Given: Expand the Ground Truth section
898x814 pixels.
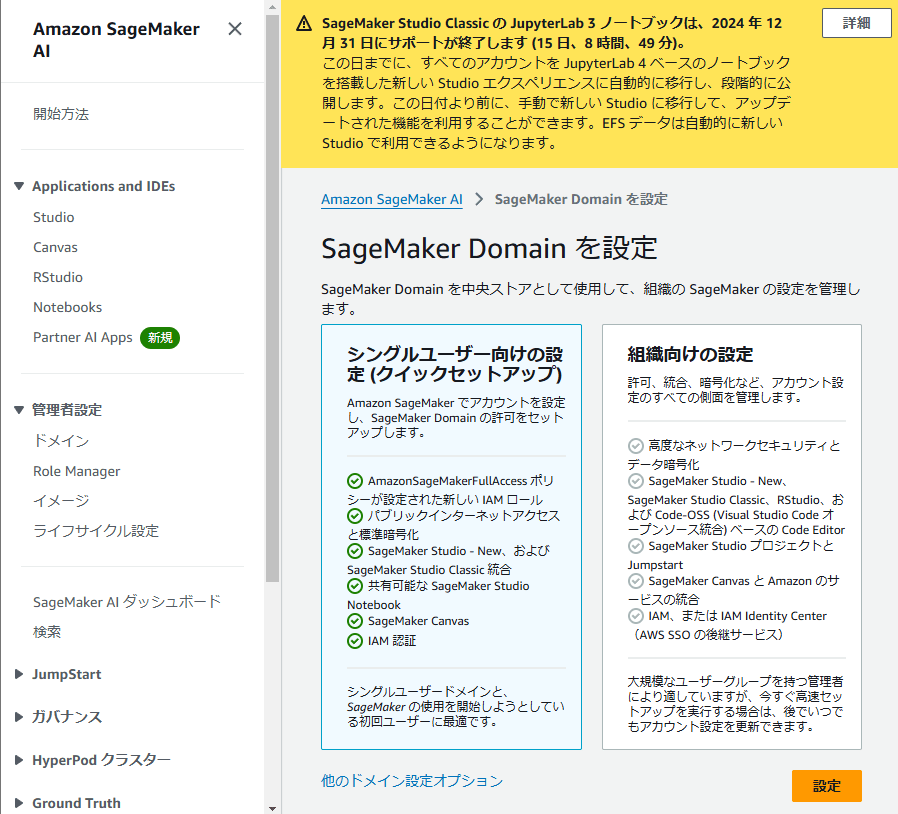Looking at the screenshot, I should [x=19, y=803].
